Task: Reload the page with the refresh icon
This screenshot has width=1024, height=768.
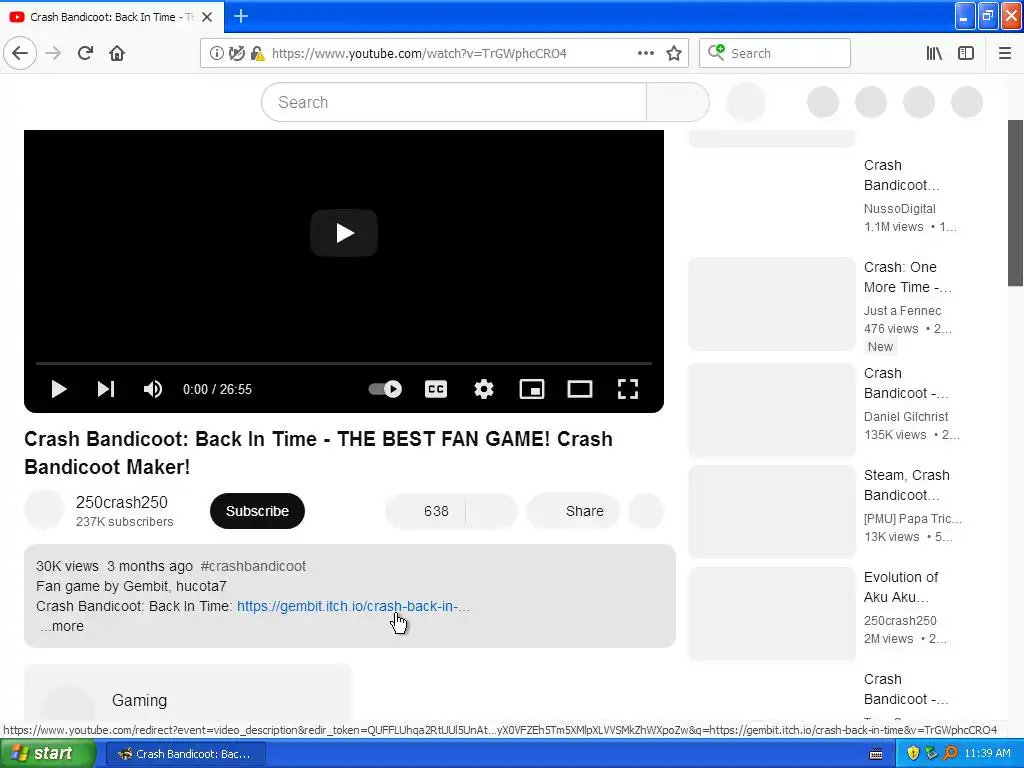Action: [85, 53]
